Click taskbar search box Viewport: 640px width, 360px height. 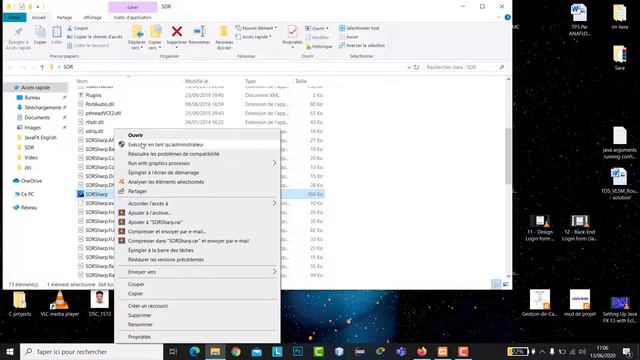tap(92, 351)
